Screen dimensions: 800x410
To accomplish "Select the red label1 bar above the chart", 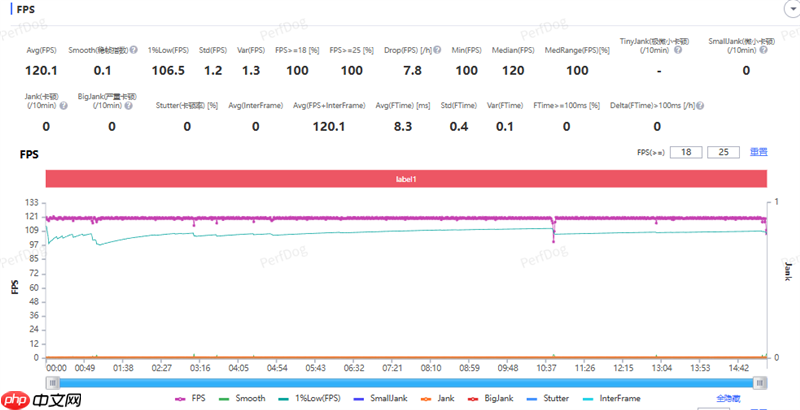I will point(406,178).
